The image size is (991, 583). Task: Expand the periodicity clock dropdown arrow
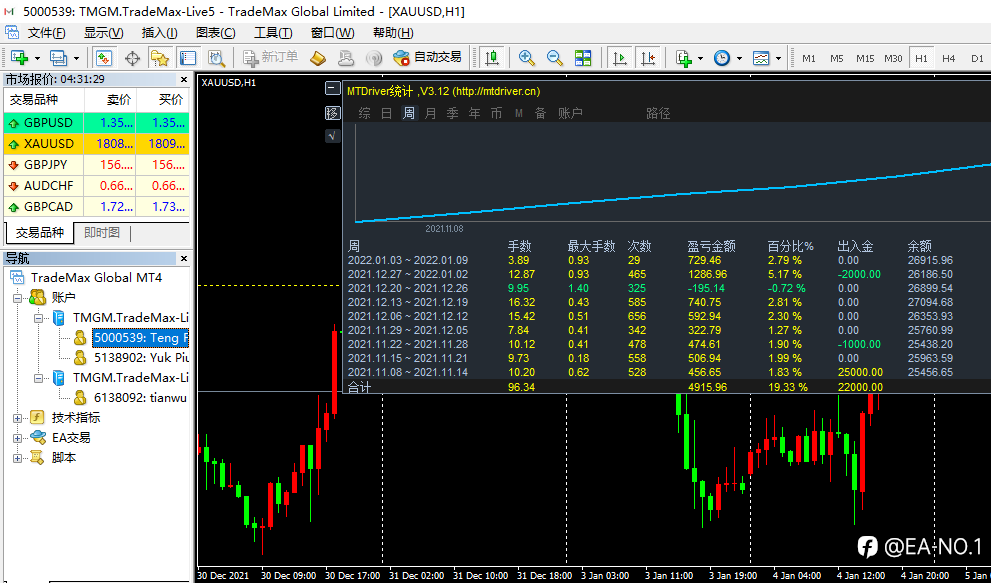click(x=739, y=59)
